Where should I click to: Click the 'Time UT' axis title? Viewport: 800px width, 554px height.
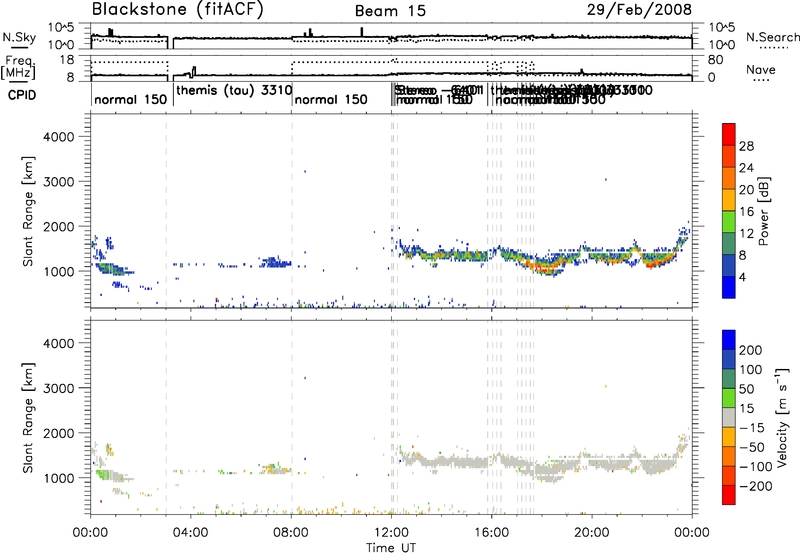pos(391,548)
